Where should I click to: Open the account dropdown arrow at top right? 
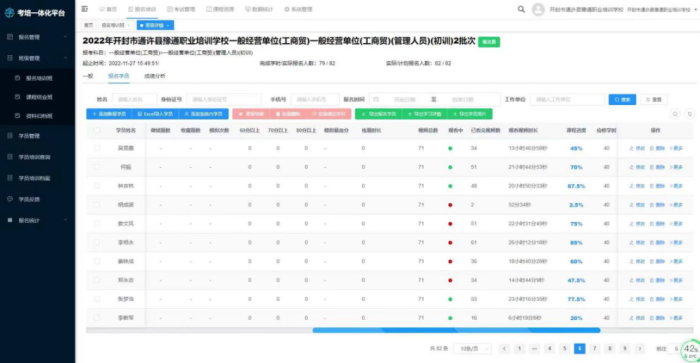pyautogui.click(x=696, y=9)
